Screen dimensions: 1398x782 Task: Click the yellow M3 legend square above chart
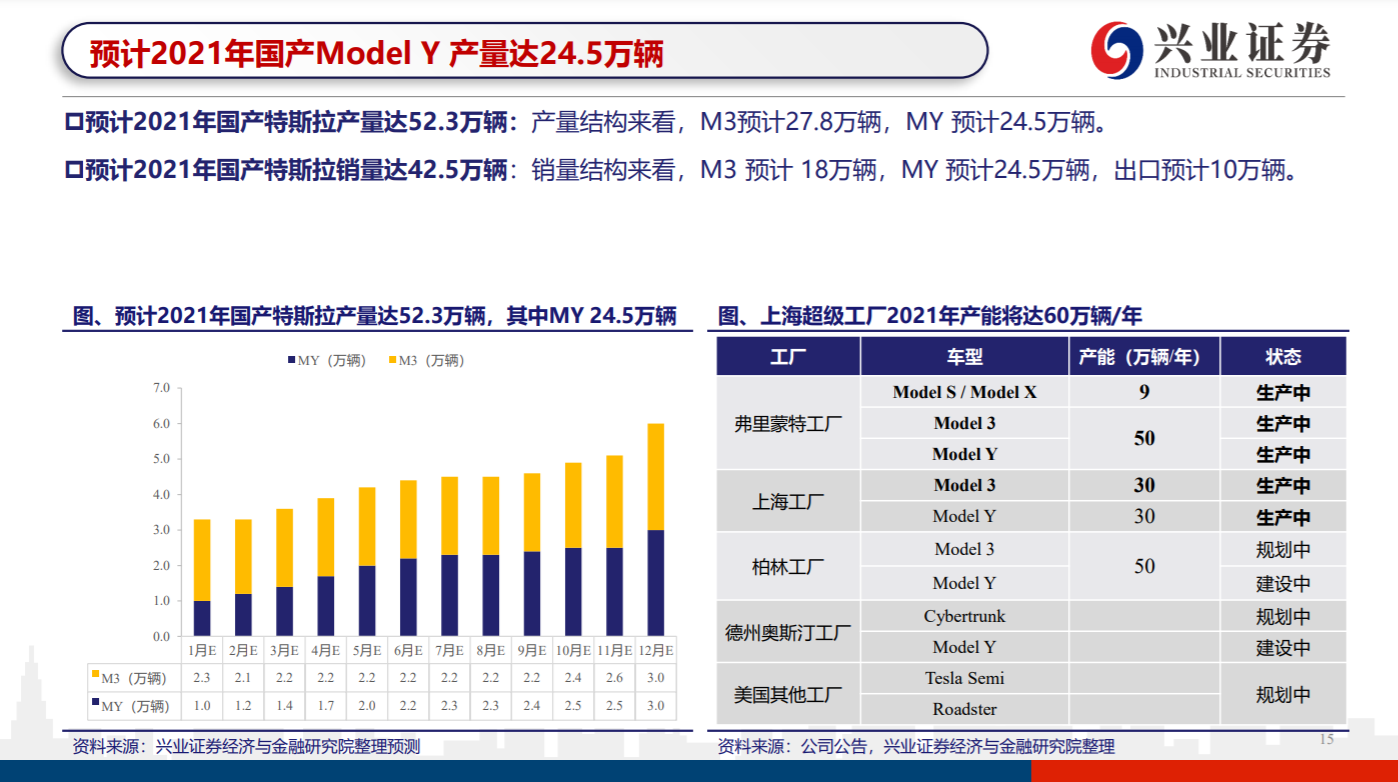point(393,361)
